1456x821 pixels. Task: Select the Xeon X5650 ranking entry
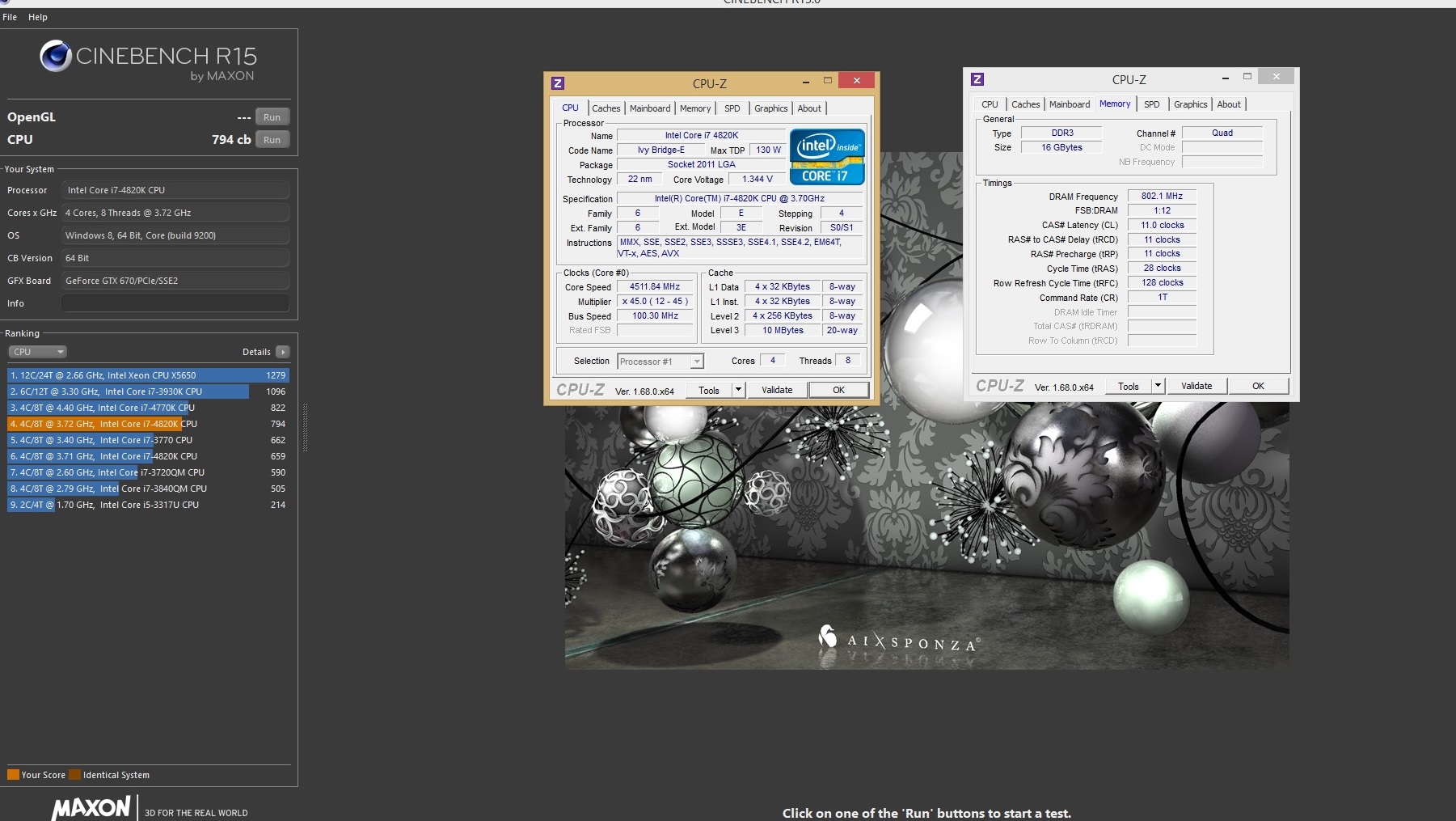pyautogui.click(x=148, y=375)
